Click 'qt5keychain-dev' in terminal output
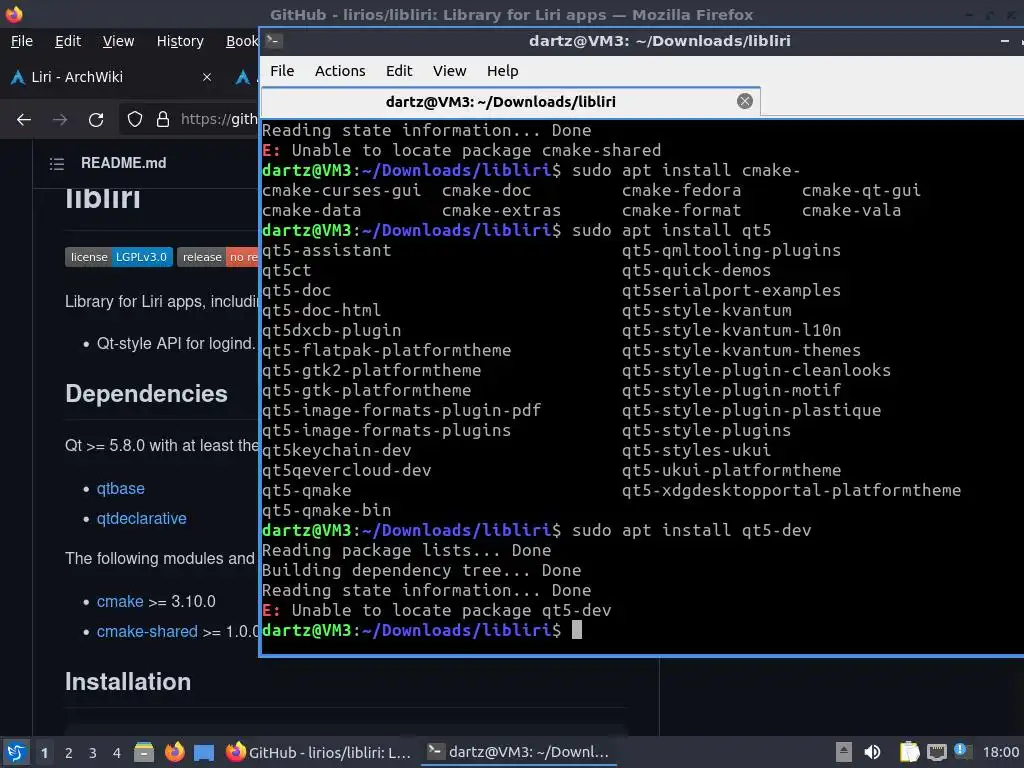 click(x=336, y=451)
